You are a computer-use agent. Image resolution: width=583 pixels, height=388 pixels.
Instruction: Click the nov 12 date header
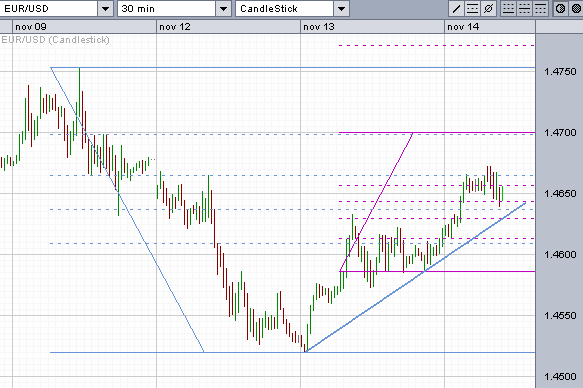(x=175, y=27)
